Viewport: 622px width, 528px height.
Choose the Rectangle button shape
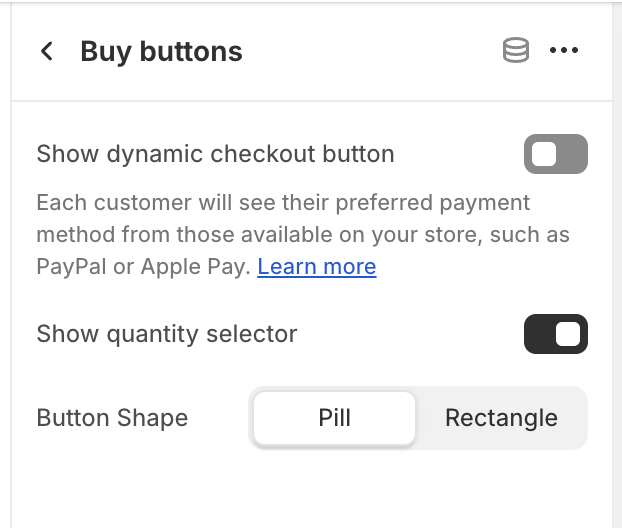point(501,418)
